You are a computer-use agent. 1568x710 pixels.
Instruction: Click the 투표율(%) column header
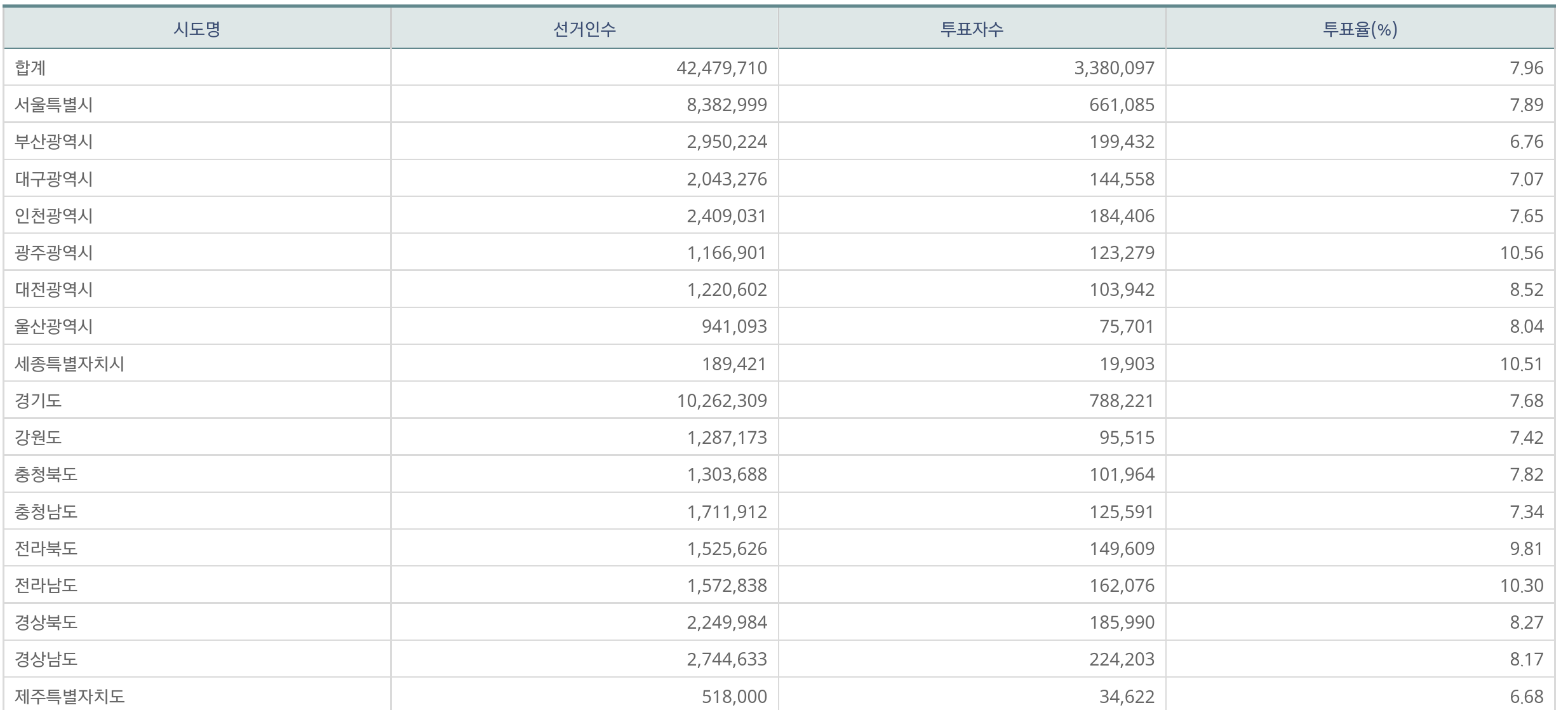tap(1360, 29)
